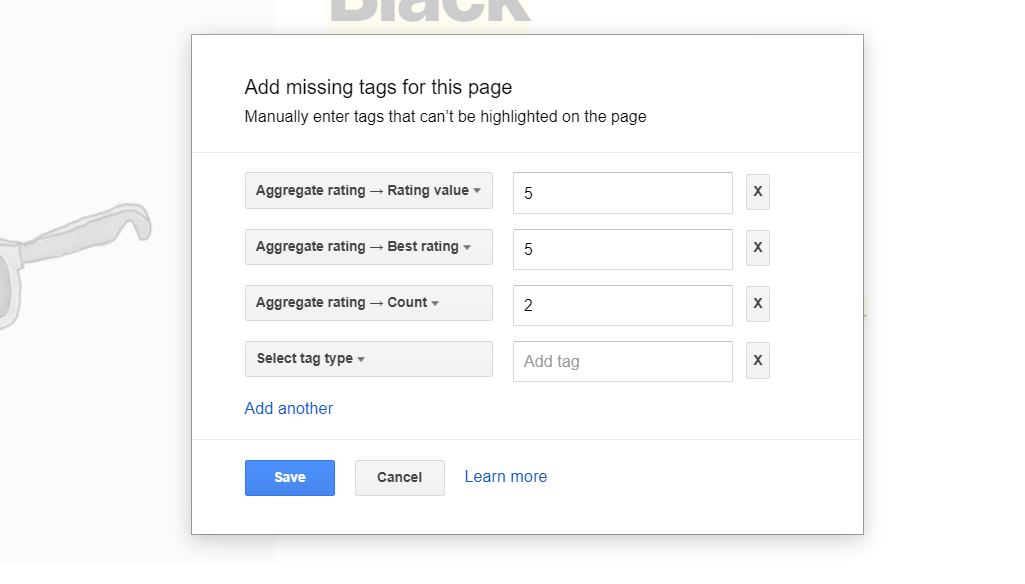Image resolution: width=1025 pixels, height=584 pixels.
Task: Open the "Aggregate rating → Count" dropdown
Action: pos(368,302)
